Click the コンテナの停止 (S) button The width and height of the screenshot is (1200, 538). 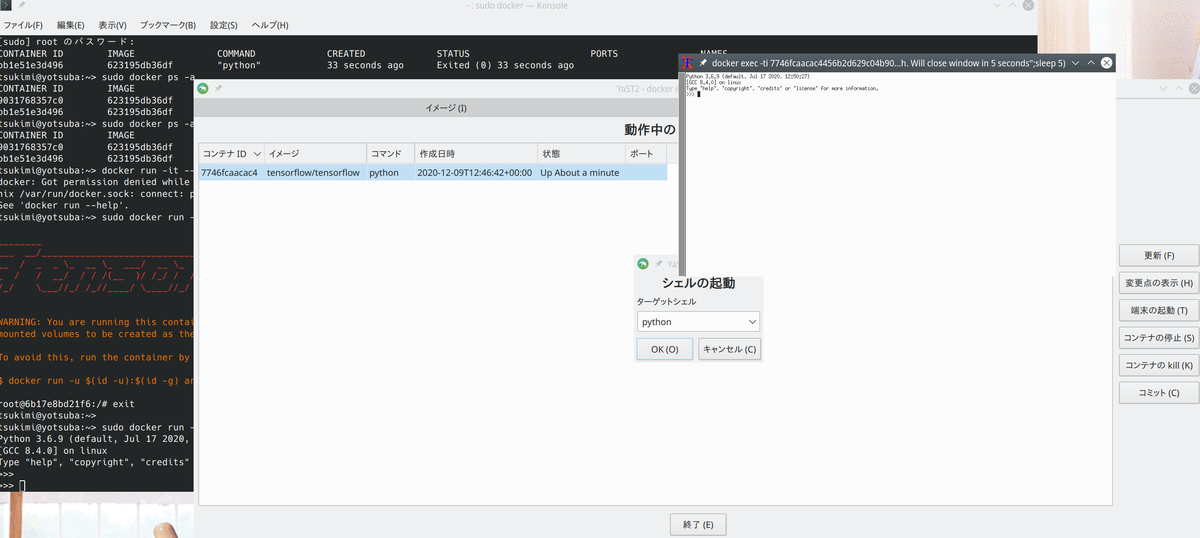[1159, 338]
